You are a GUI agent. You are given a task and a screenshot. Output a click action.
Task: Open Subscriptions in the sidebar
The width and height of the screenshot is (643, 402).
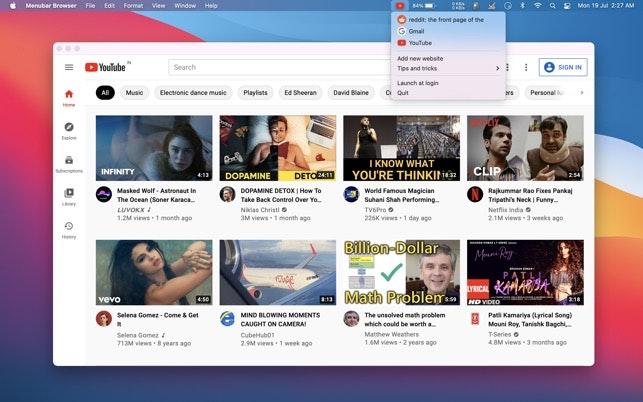[69, 163]
